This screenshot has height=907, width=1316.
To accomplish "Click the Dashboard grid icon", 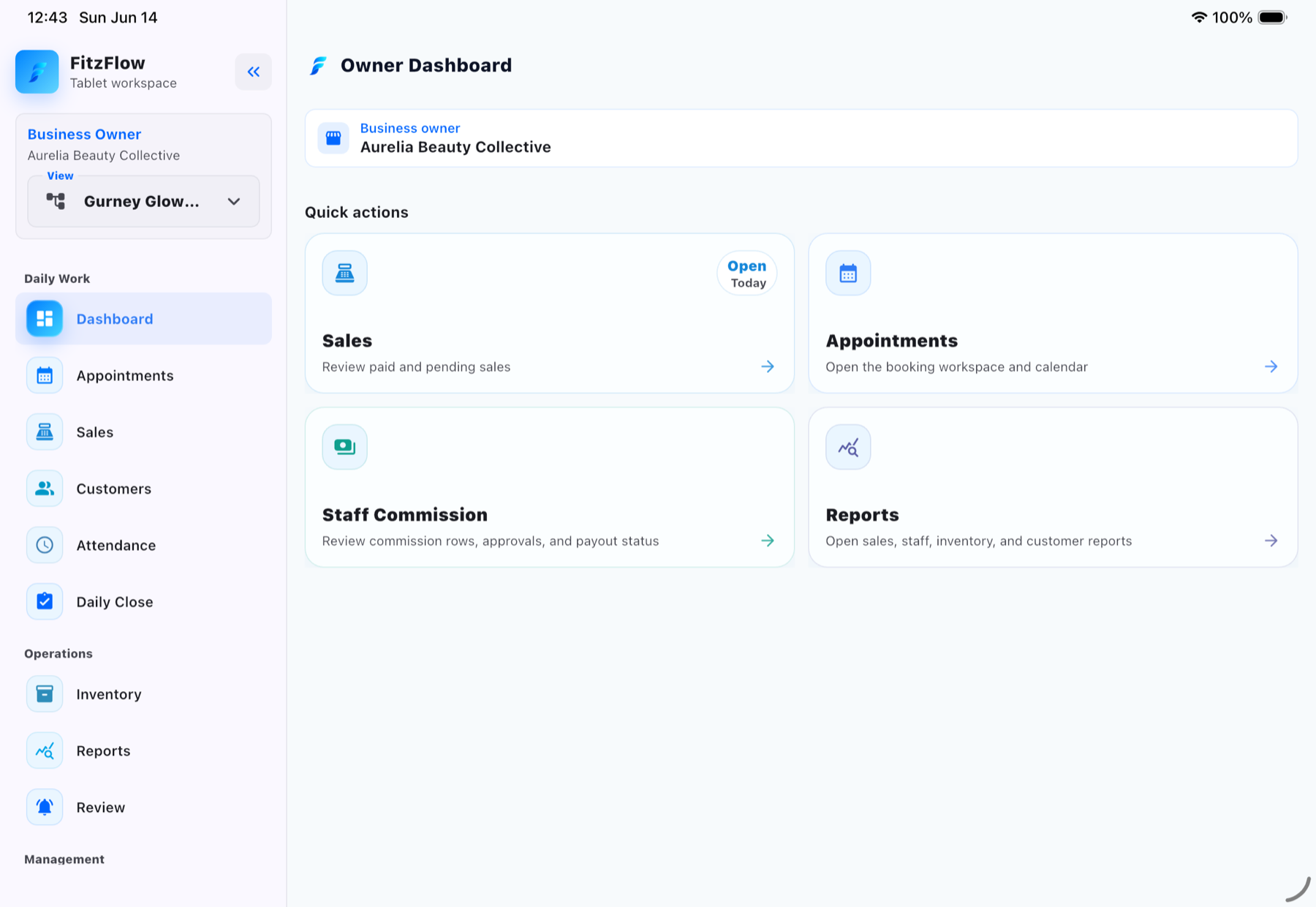I will pyautogui.click(x=45, y=319).
